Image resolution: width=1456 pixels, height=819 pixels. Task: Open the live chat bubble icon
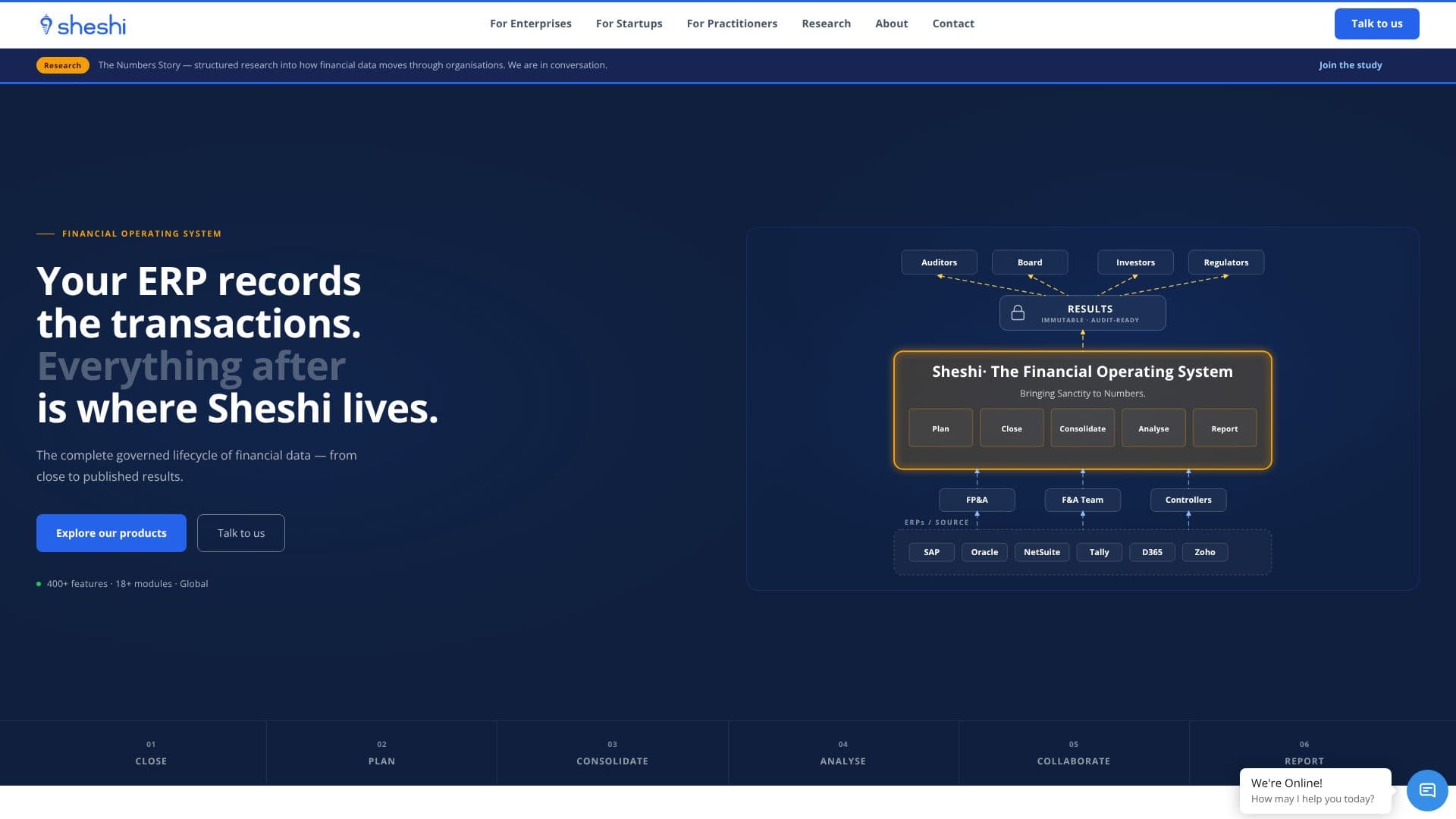[1427, 791]
